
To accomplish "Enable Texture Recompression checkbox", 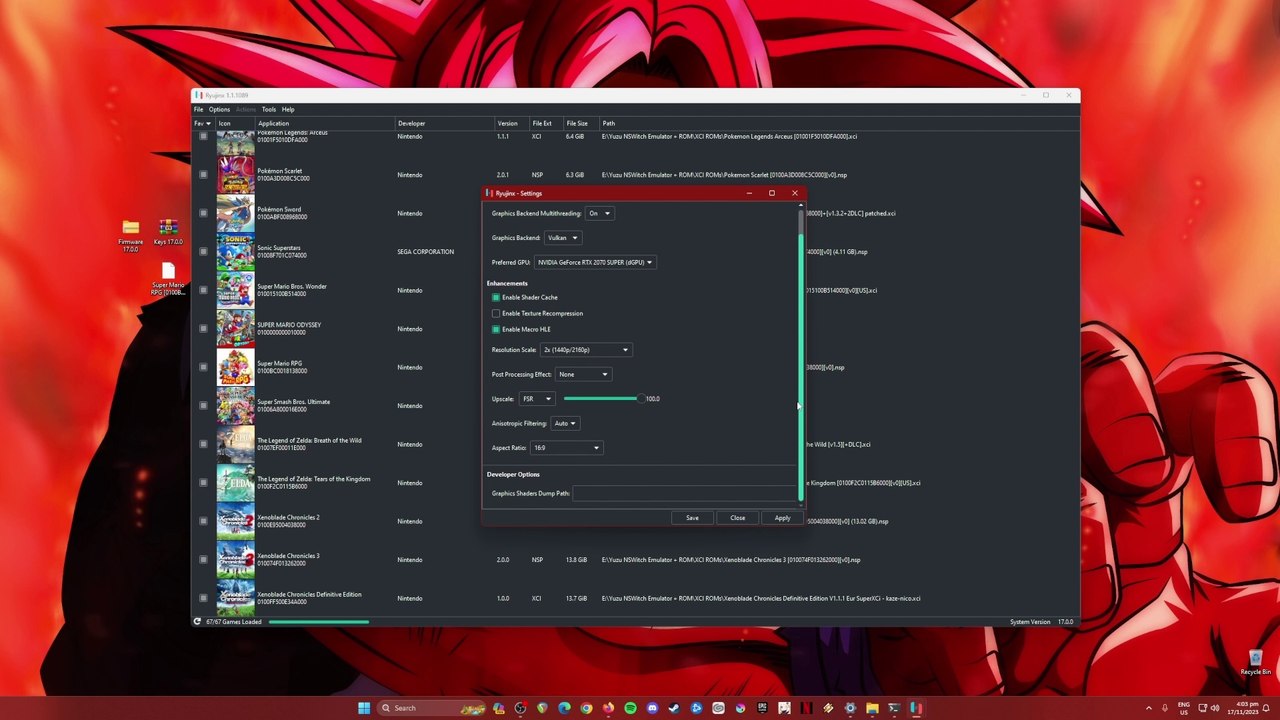I will tap(496, 313).
